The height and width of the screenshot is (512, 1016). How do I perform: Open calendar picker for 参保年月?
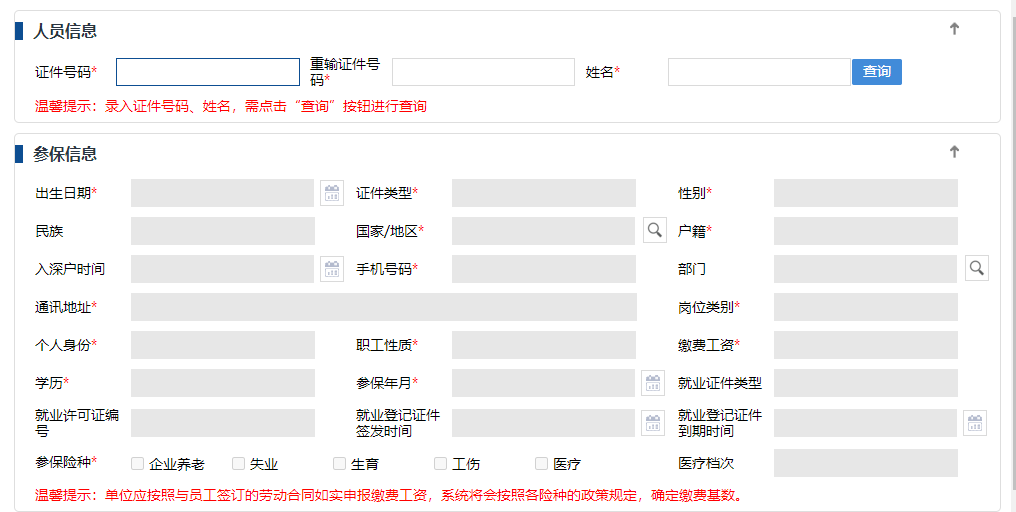653,383
